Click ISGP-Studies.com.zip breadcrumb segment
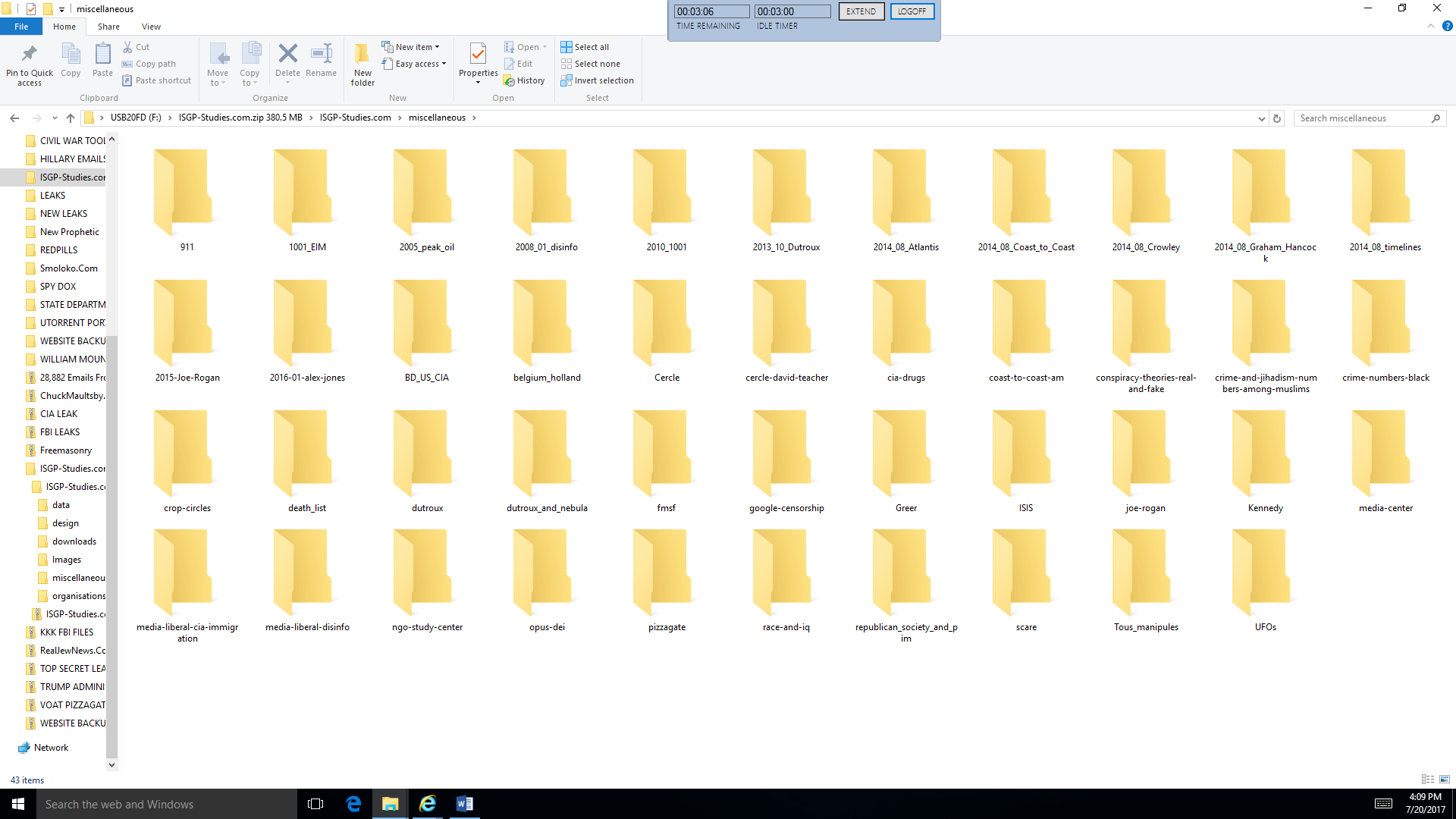This screenshot has height=819, width=1456. pyautogui.click(x=240, y=118)
